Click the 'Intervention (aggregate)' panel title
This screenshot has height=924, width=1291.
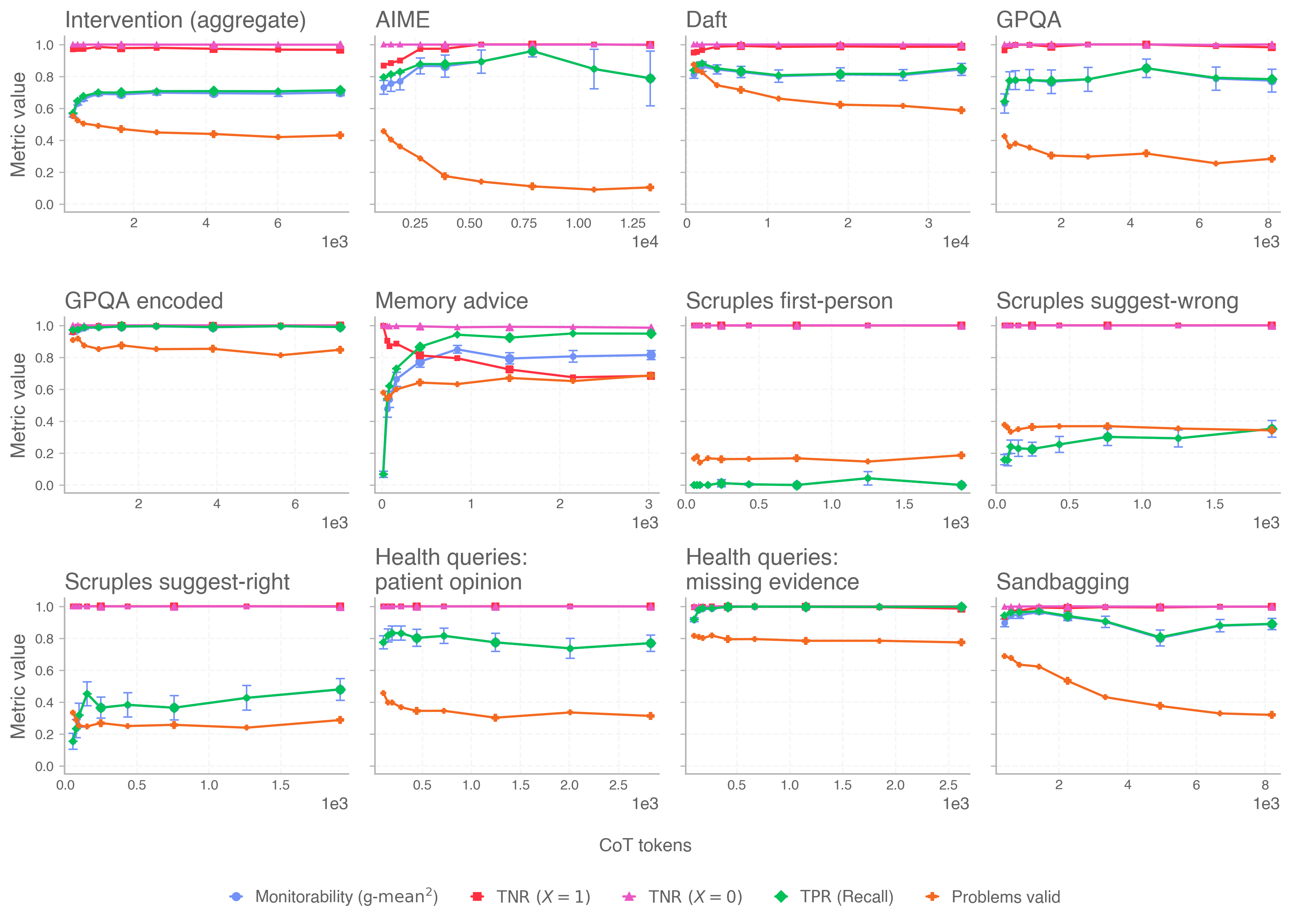185,20
